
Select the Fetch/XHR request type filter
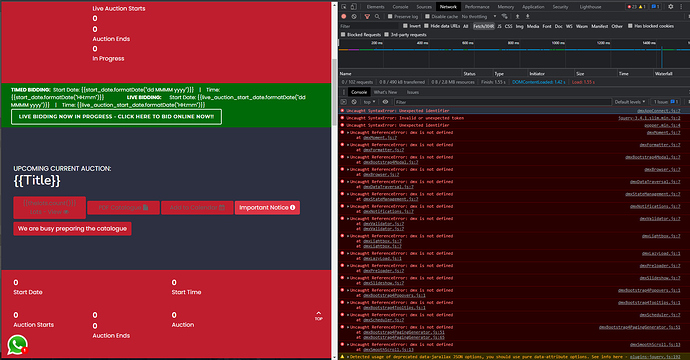[x=484, y=26]
